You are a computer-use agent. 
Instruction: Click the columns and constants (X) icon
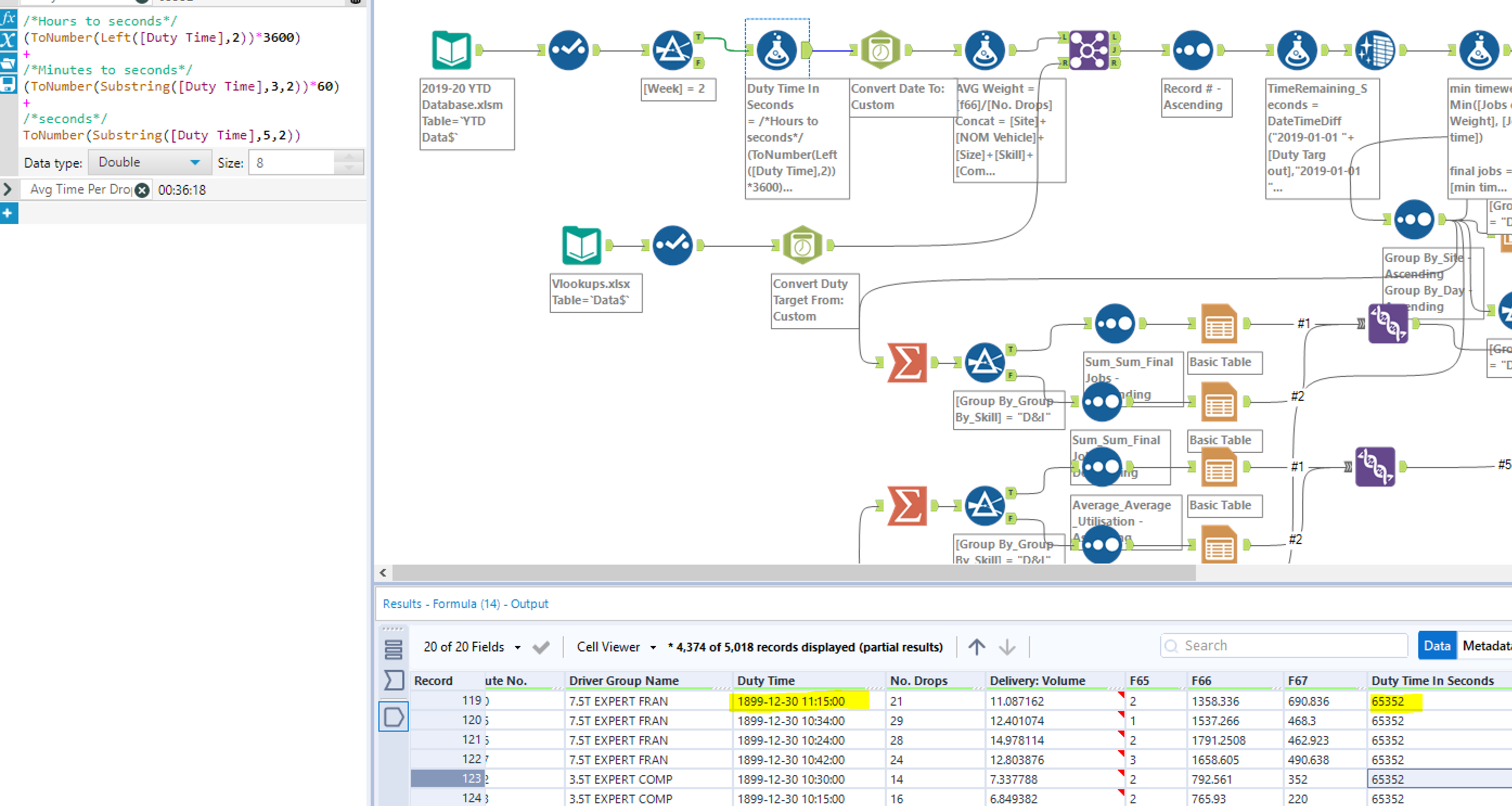pyautogui.click(x=8, y=40)
